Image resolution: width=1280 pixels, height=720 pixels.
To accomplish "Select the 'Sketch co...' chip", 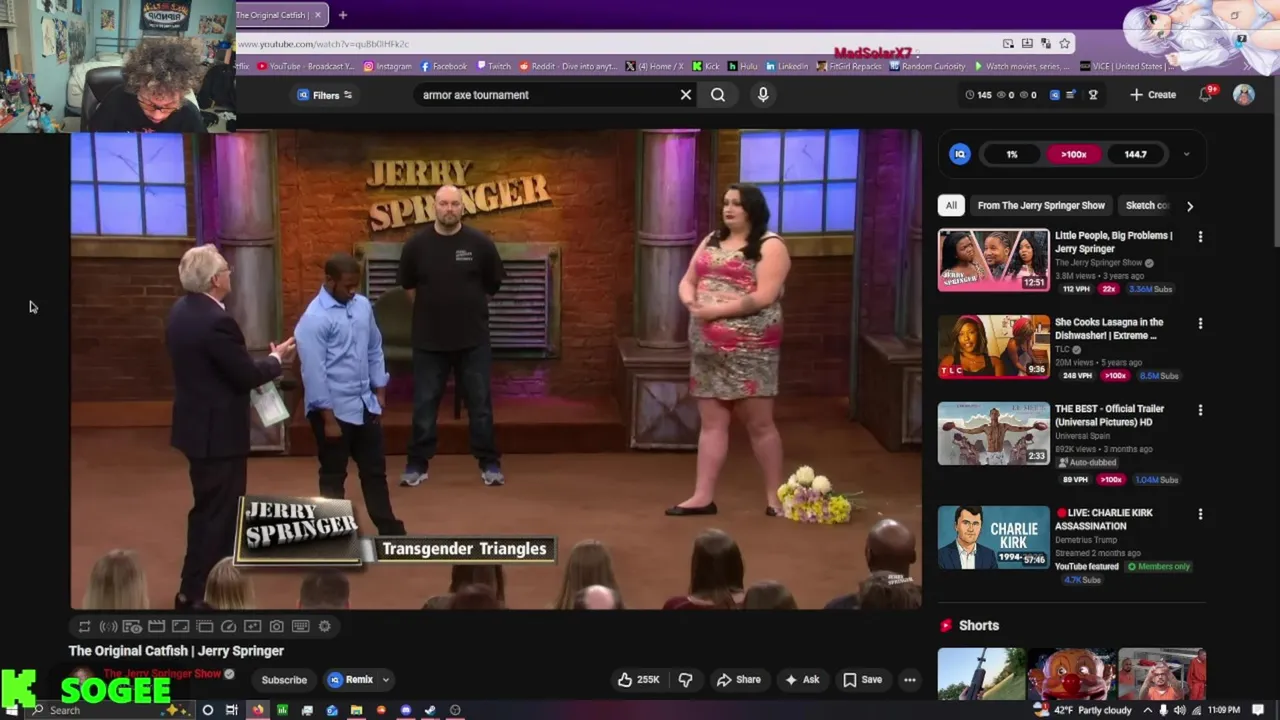I will (1147, 205).
